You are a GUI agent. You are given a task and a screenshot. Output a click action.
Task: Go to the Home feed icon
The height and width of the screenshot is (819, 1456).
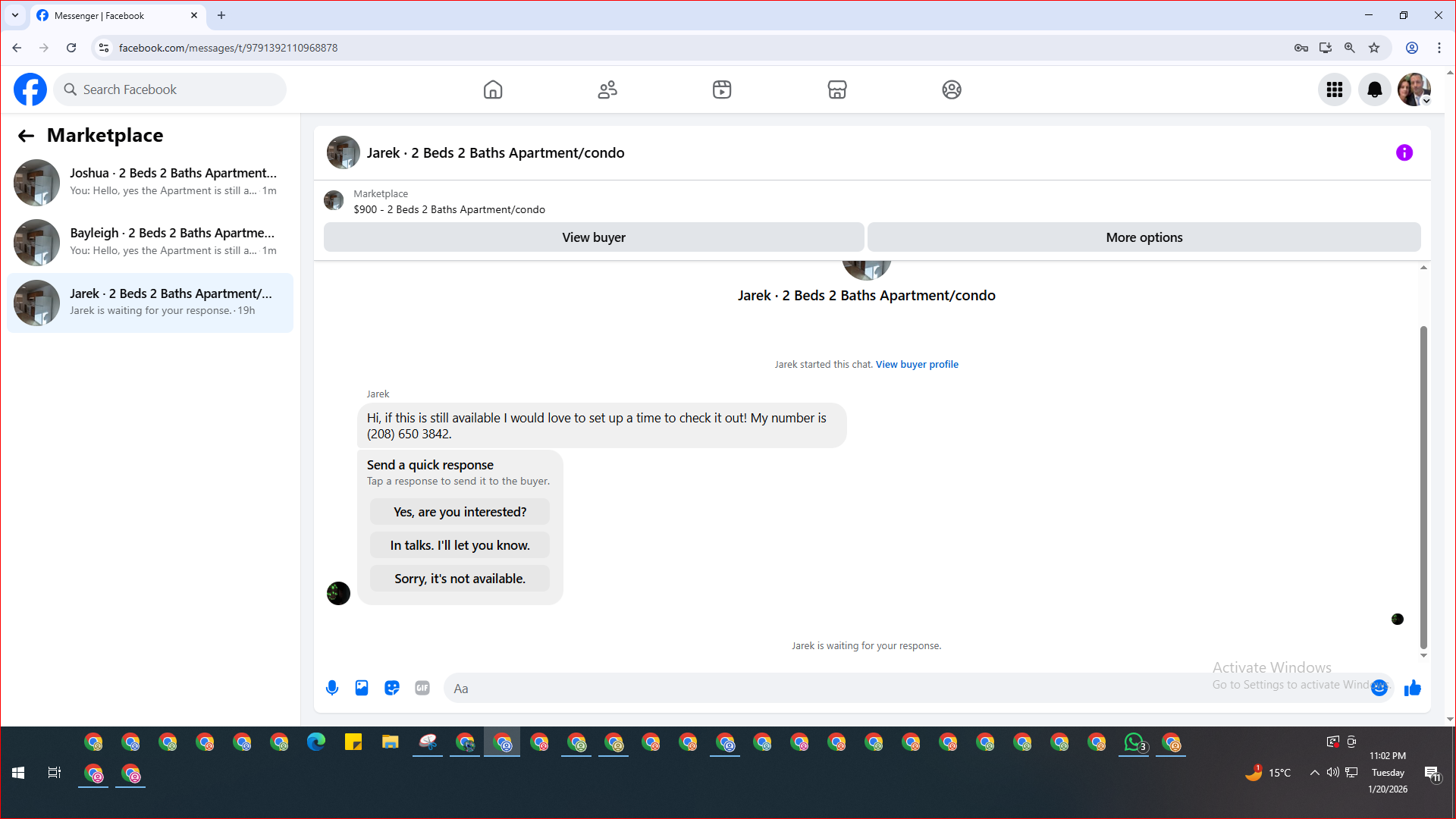tap(493, 89)
